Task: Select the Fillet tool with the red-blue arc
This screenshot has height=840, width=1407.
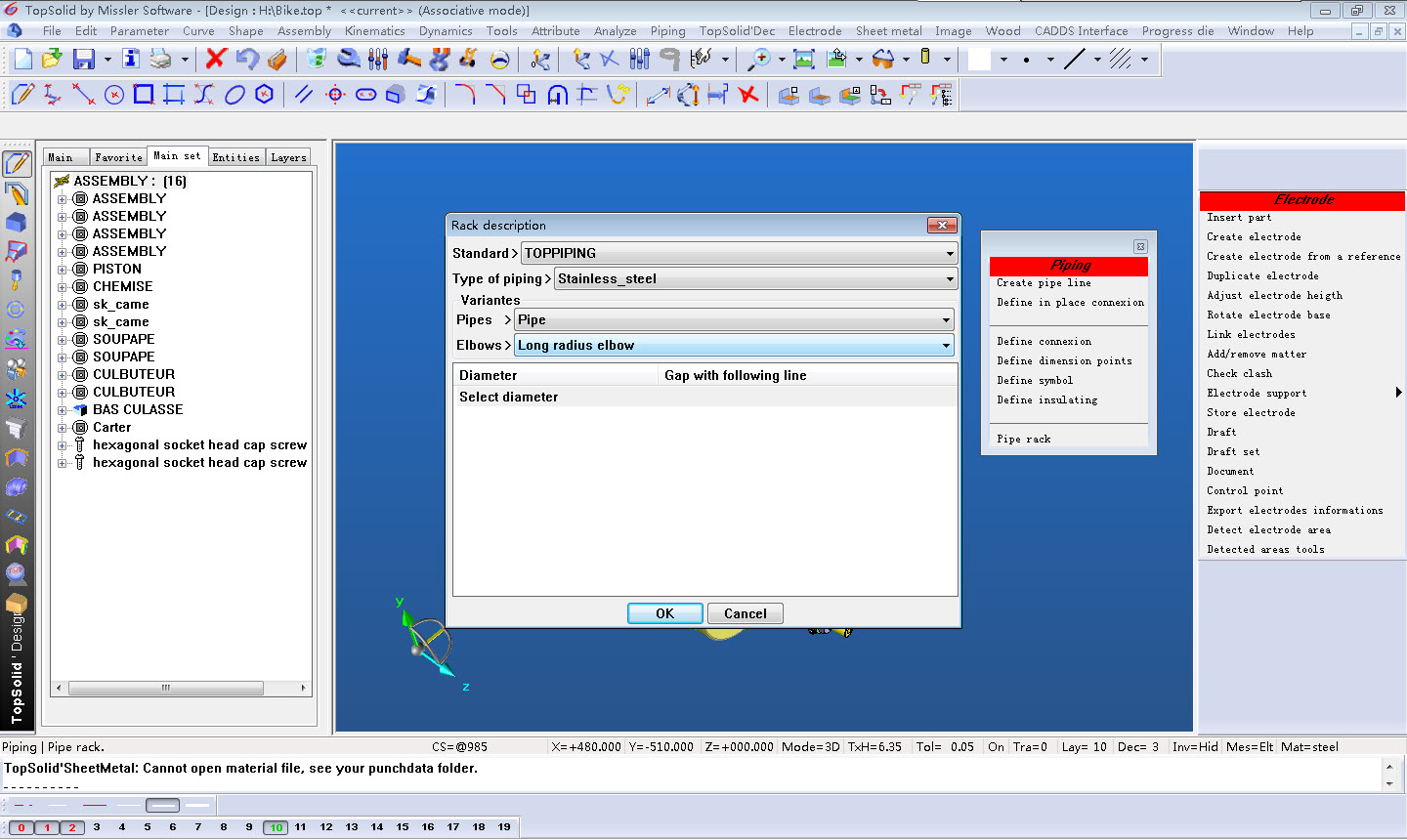Action: 465,95
